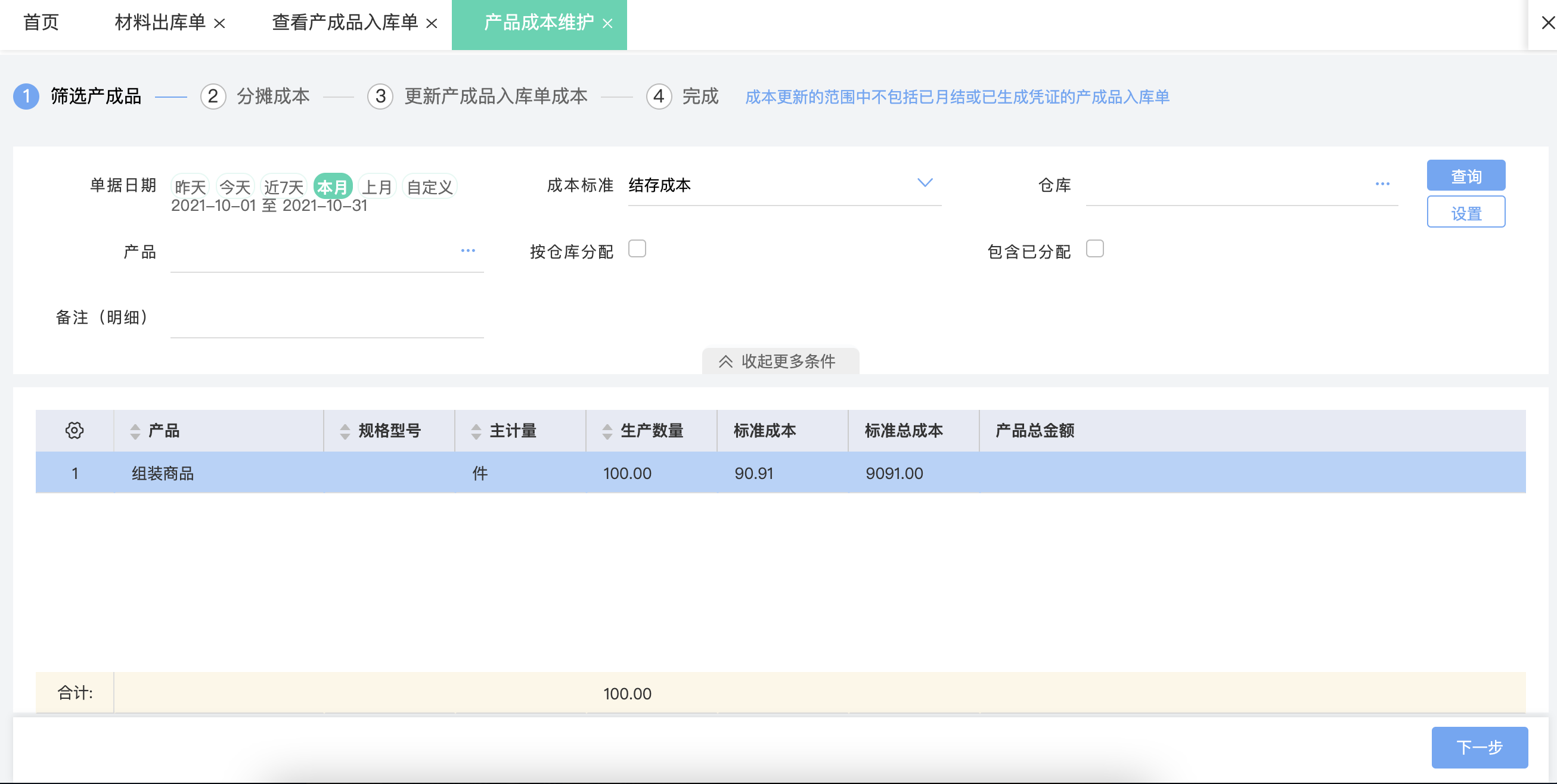Sort by the 规格型号 column arrows

[x=345, y=431]
